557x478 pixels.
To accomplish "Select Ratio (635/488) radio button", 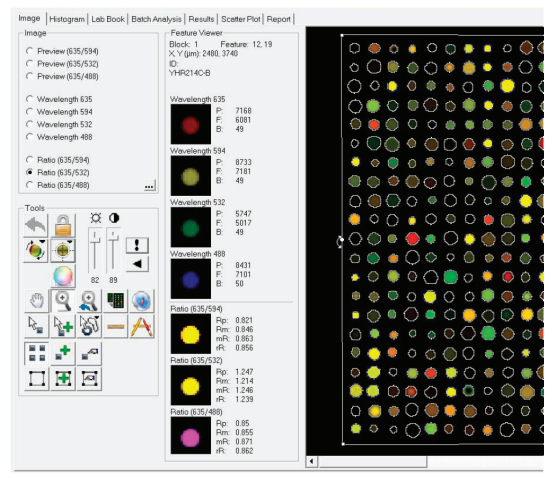I will coord(30,185).
